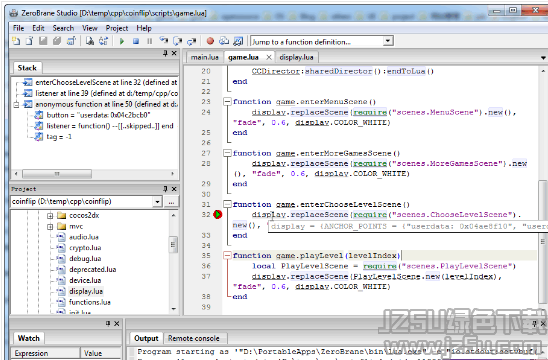
Task: Open the find and replace icon
Action: click(103, 41)
